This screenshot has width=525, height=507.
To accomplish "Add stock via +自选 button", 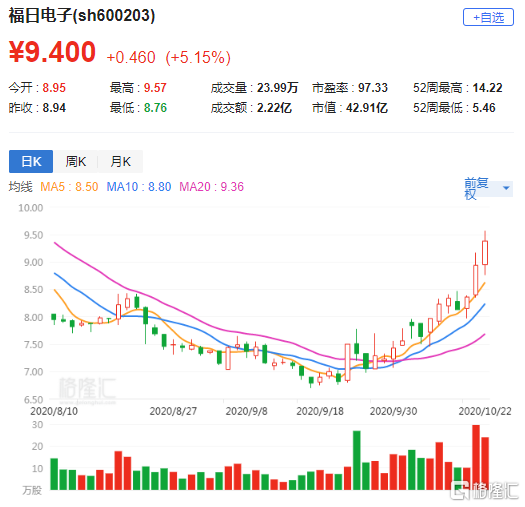I will [x=488, y=17].
